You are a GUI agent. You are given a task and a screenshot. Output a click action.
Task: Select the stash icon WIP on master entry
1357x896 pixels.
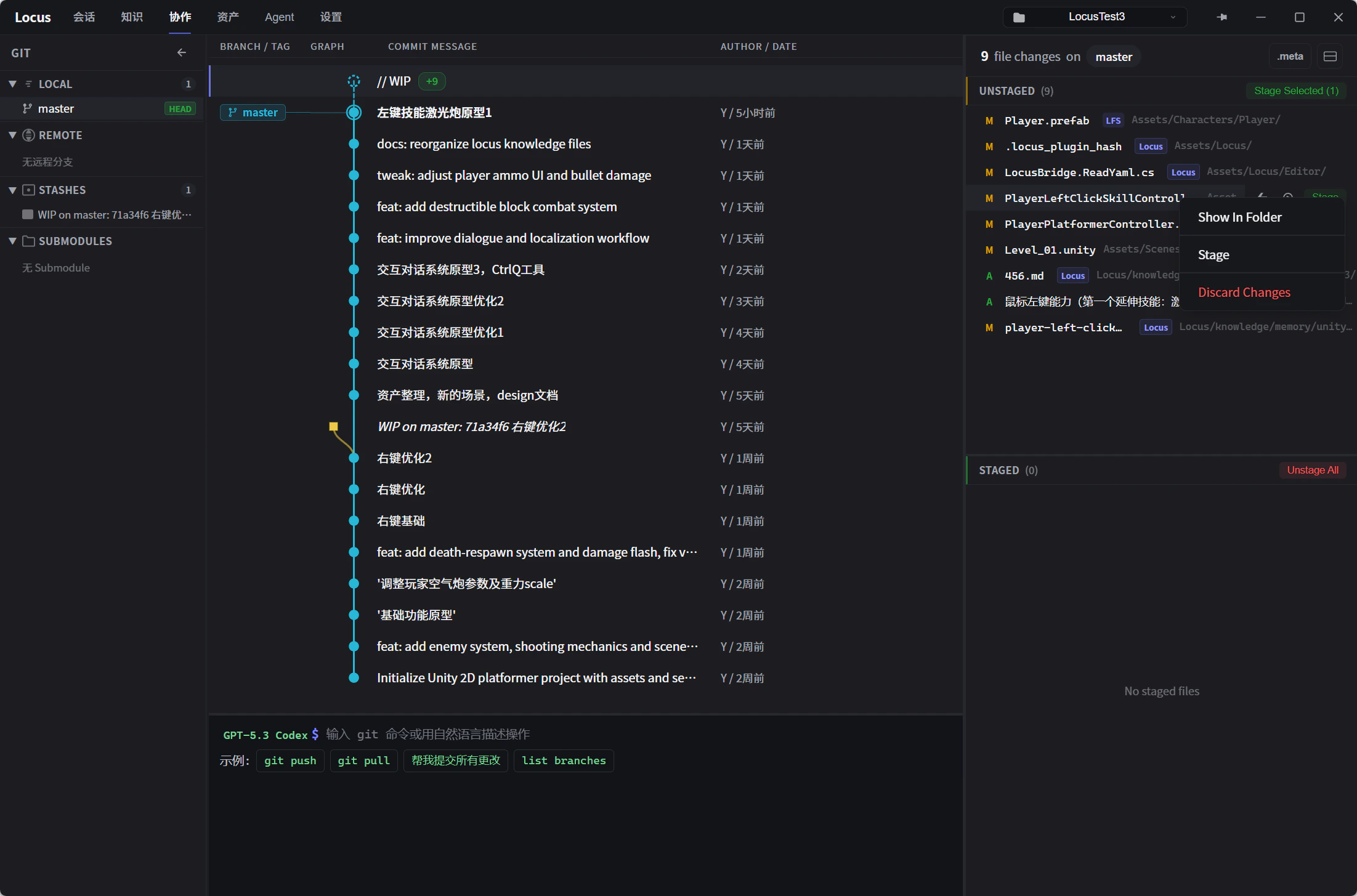coord(108,215)
